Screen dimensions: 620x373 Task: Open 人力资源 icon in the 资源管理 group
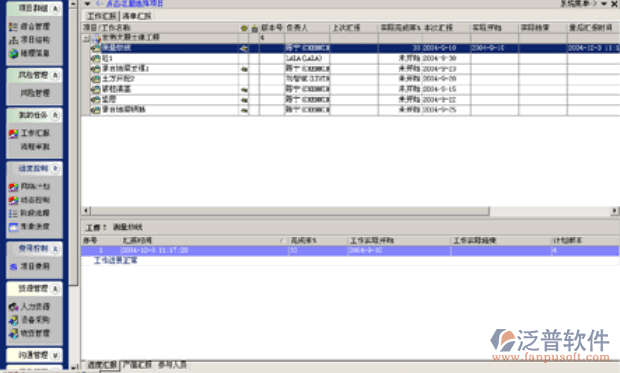(x=13, y=307)
